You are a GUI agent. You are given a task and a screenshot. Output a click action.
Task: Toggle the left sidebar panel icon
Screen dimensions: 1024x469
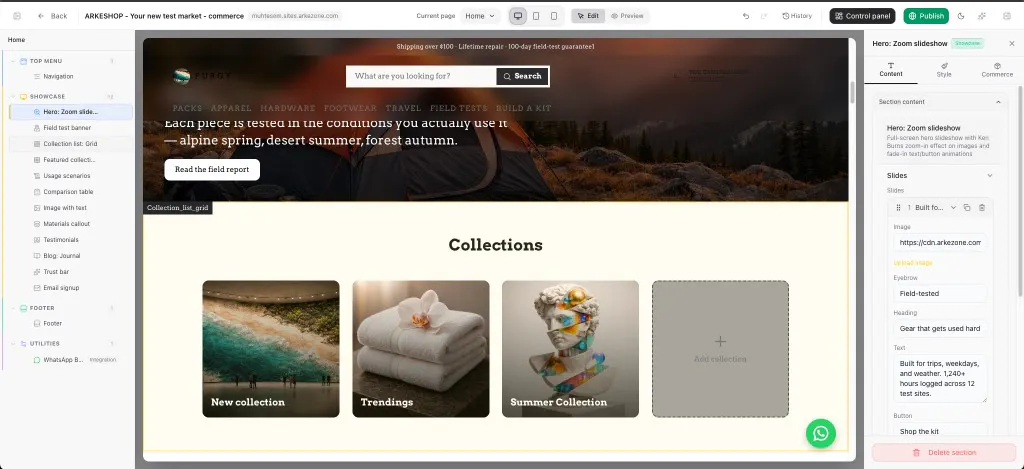click(17, 16)
